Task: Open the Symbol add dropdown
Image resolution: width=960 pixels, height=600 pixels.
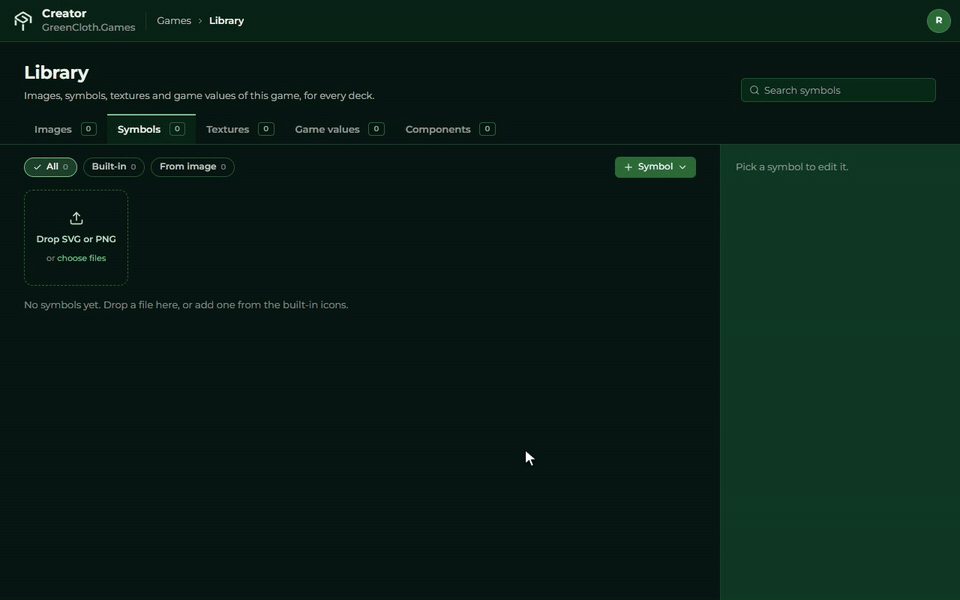Action: (x=655, y=167)
